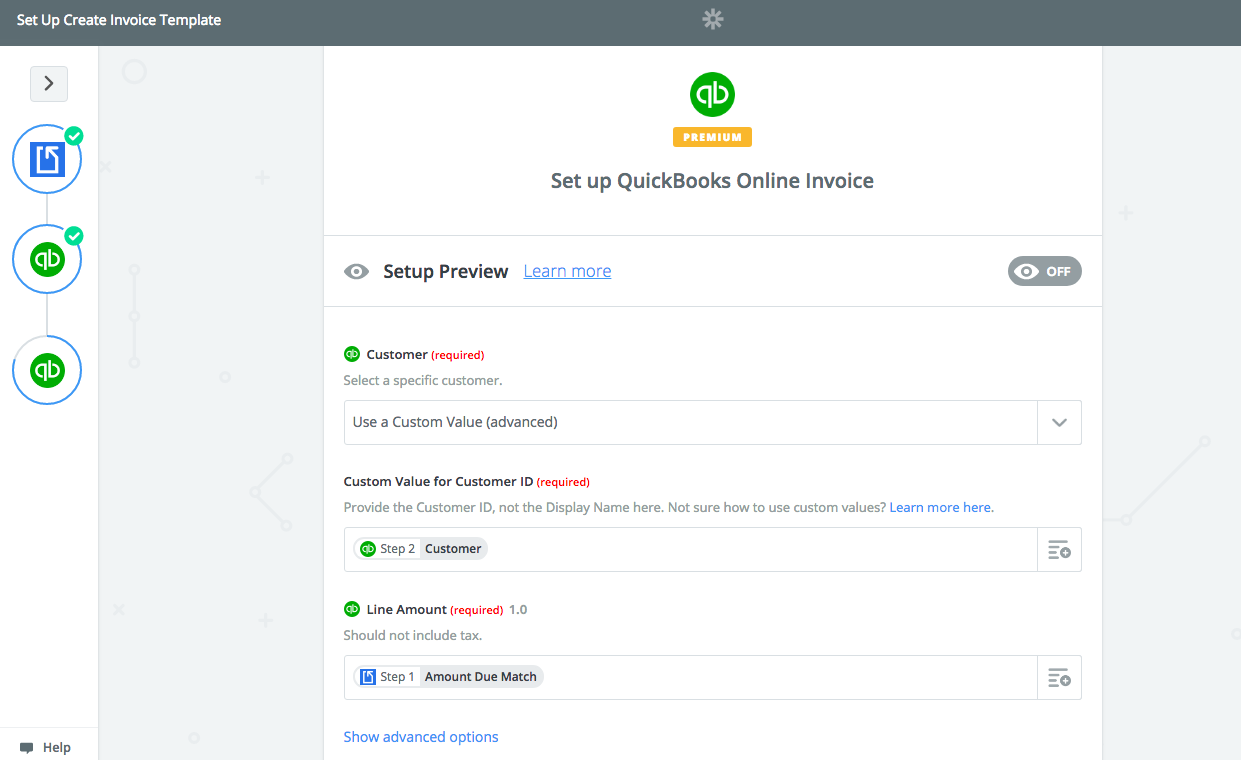The height and width of the screenshot is (760, 1241).
Task: Click the Set Up Create Invoice Template title
Action: 119,20
